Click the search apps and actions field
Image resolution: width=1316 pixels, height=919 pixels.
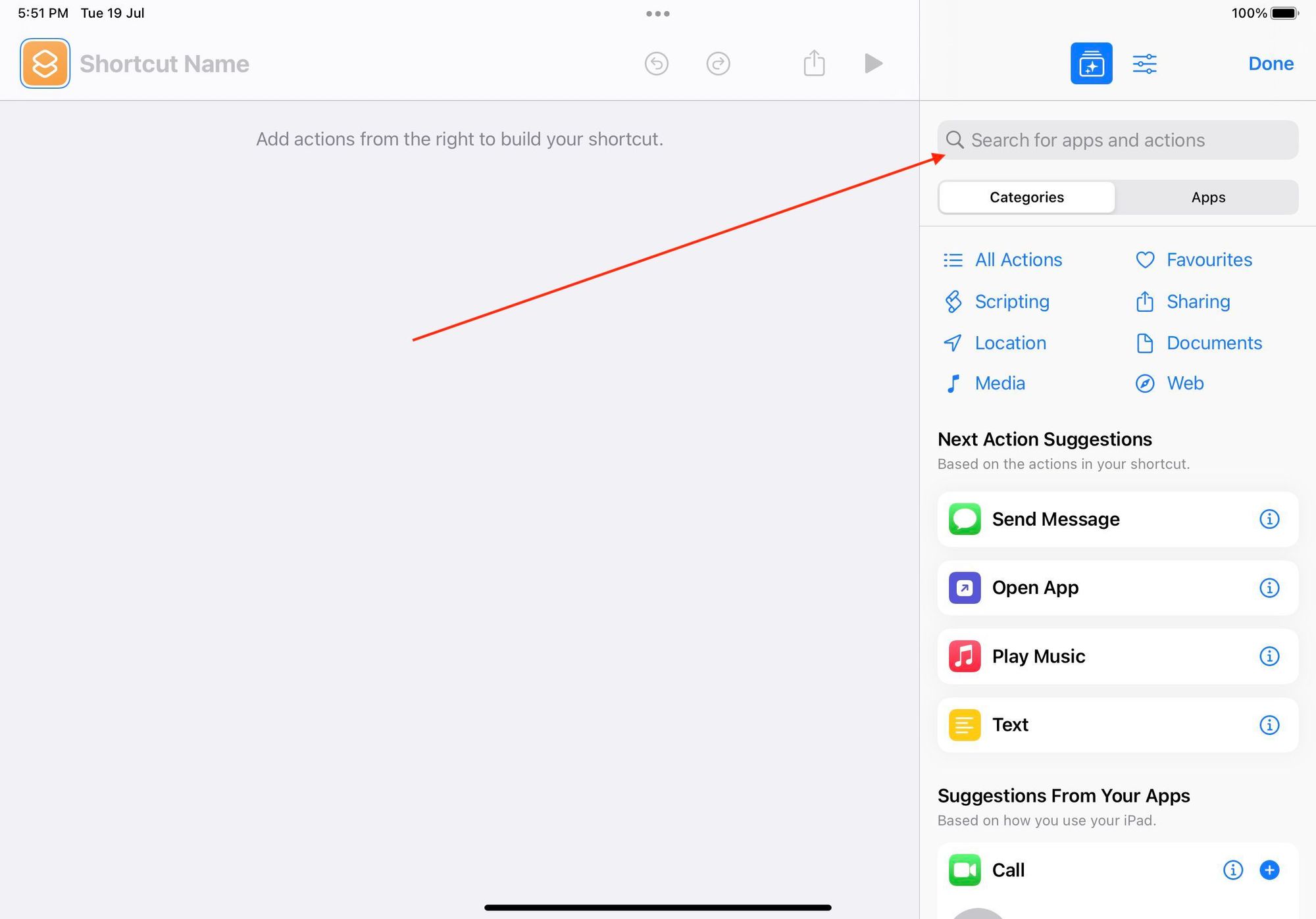point(1119,140)
